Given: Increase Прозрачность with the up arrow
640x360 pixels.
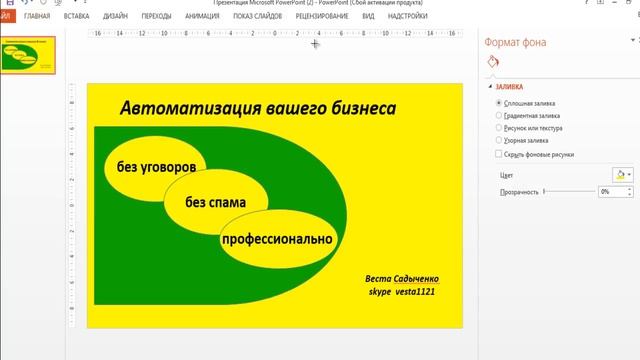Looking at the screenshot, I should [629, 189].
